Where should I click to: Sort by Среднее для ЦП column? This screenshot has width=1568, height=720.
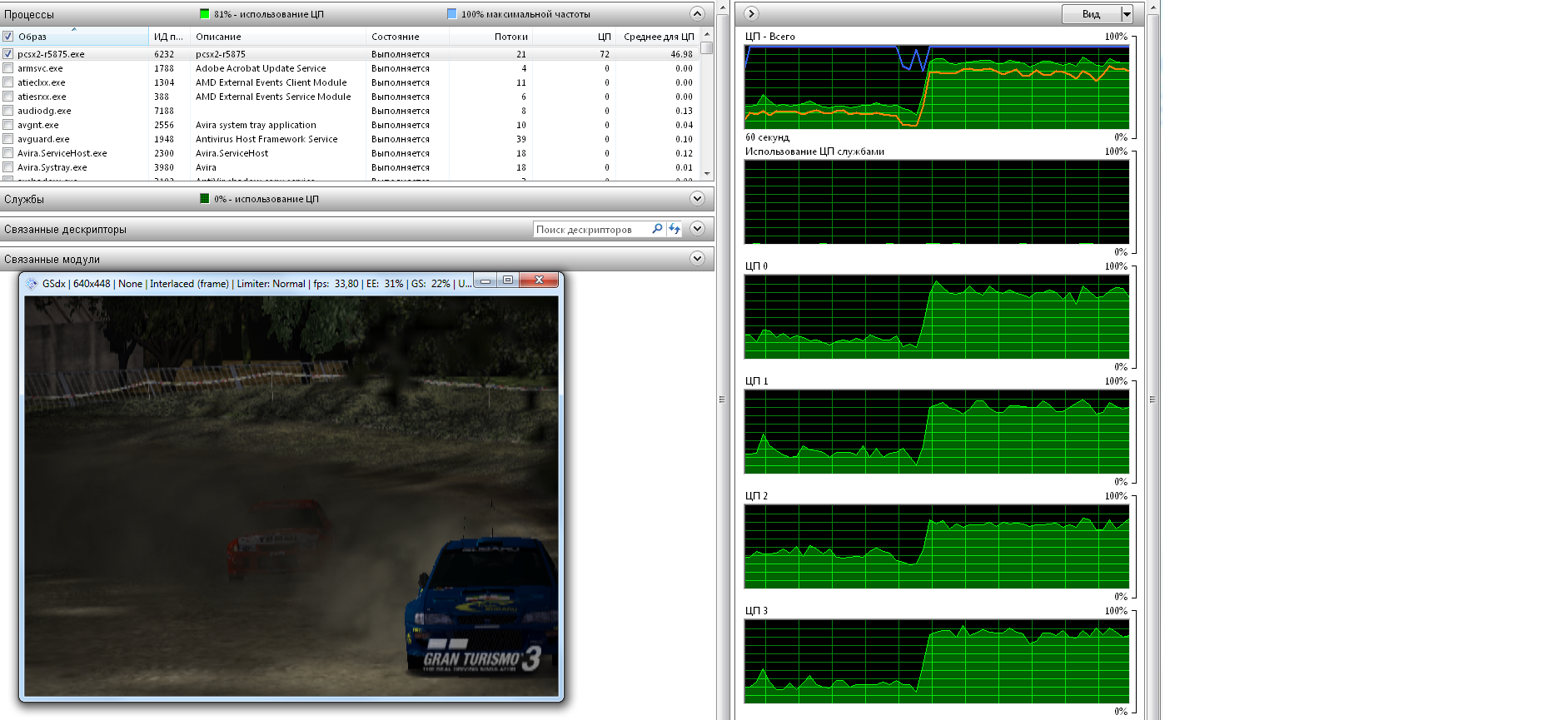658,37
